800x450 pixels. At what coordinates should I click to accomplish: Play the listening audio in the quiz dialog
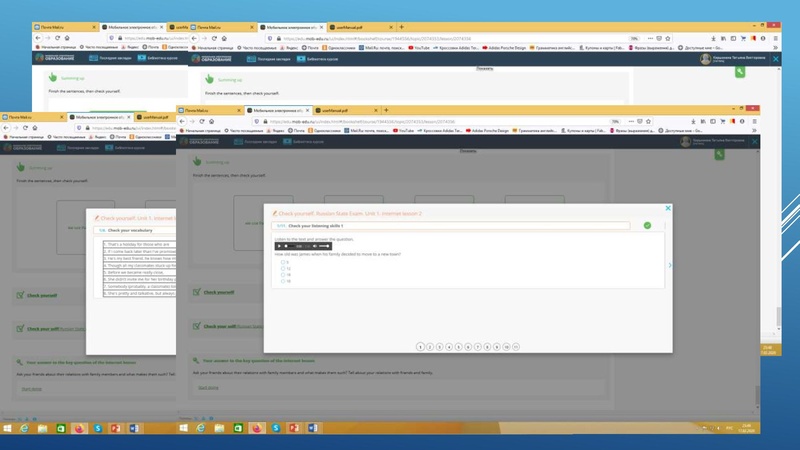coord(280,246)
